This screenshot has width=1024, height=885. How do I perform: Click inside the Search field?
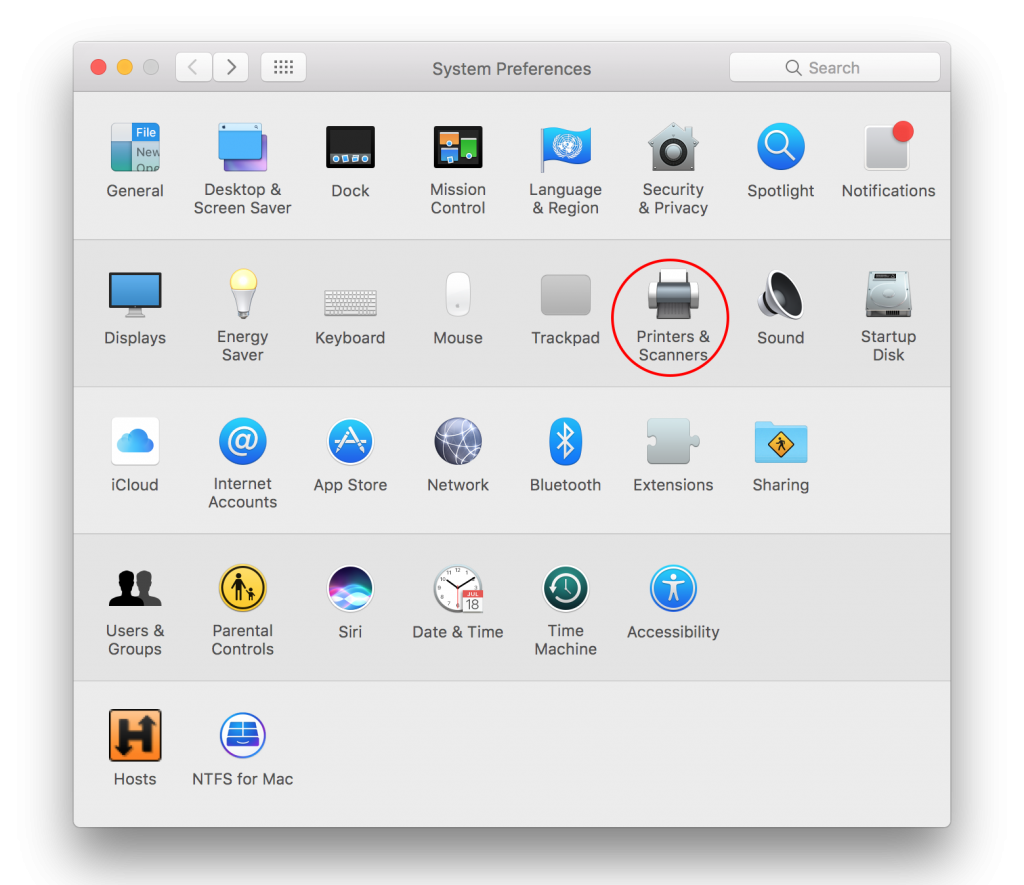835,67
